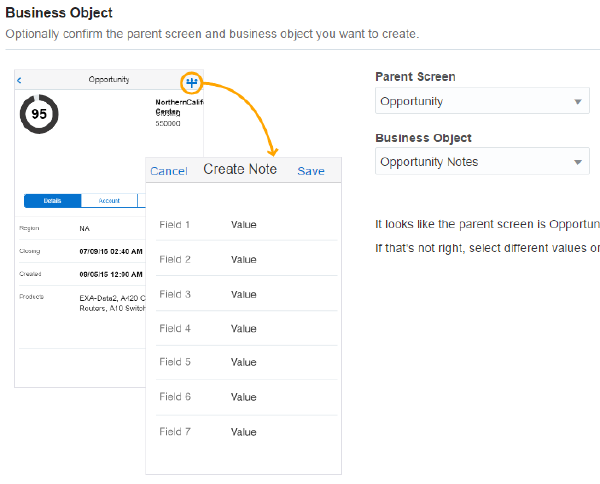Switch to the Account tab
The height and width of the screenshot is (484, 600).
[108, 201]
